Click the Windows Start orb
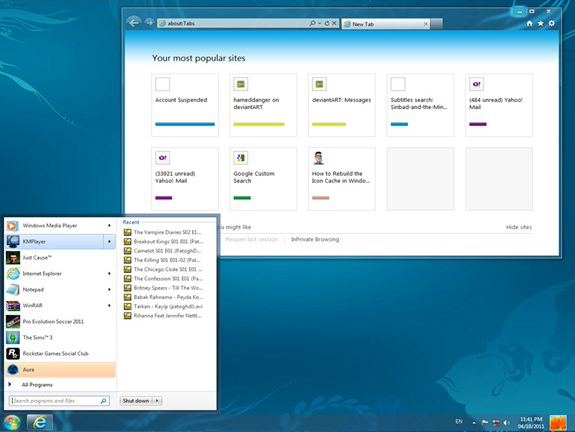The width and height of the screenshot is (575, 432). point(12,422)
